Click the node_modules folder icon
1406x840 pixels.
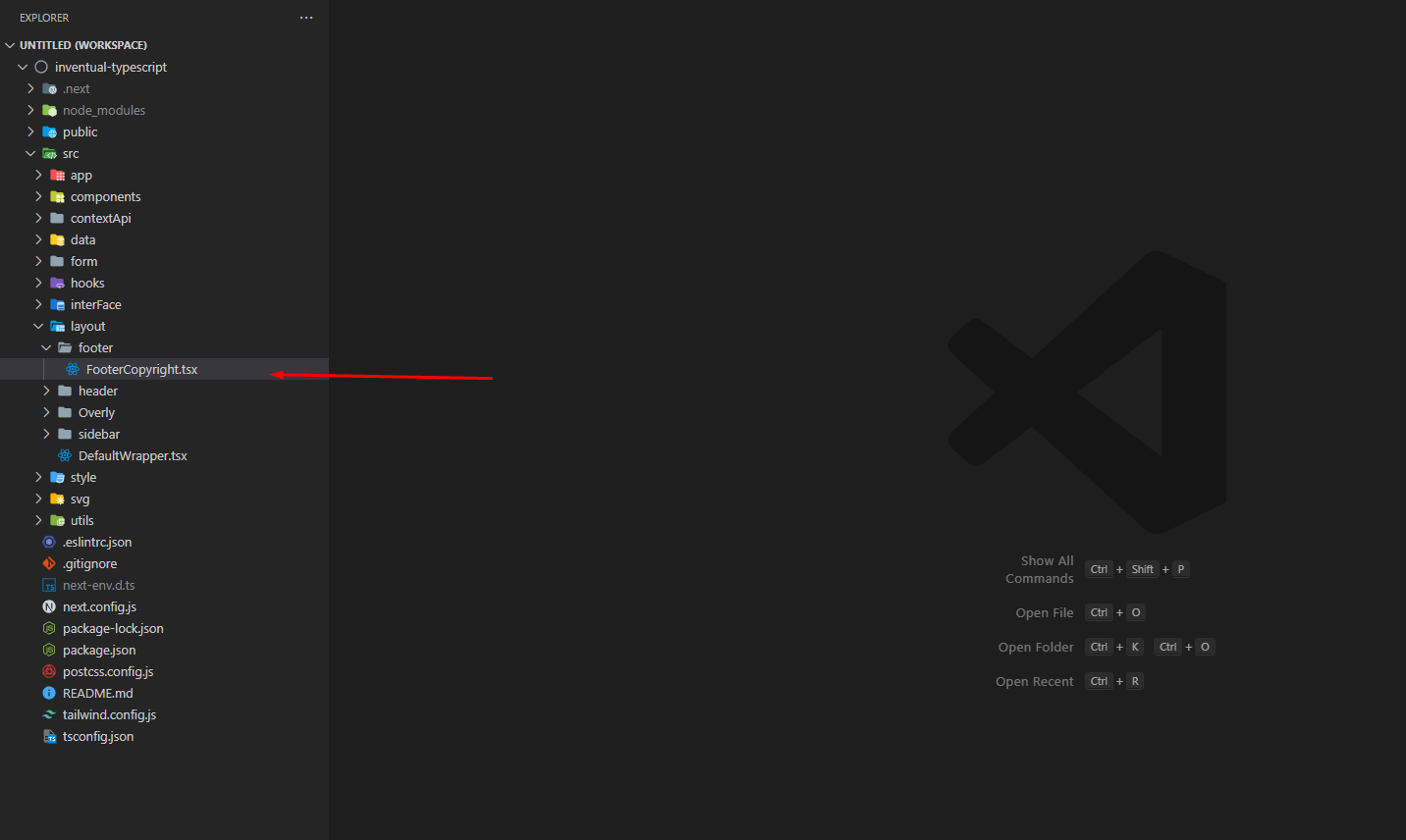coord(49,110)
